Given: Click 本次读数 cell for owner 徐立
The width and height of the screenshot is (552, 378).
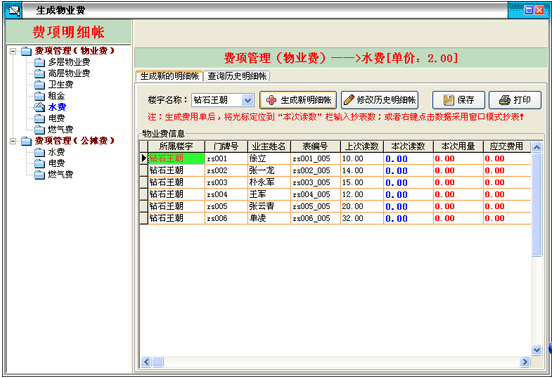Looking at the screenshot, I should pos(408,159).
